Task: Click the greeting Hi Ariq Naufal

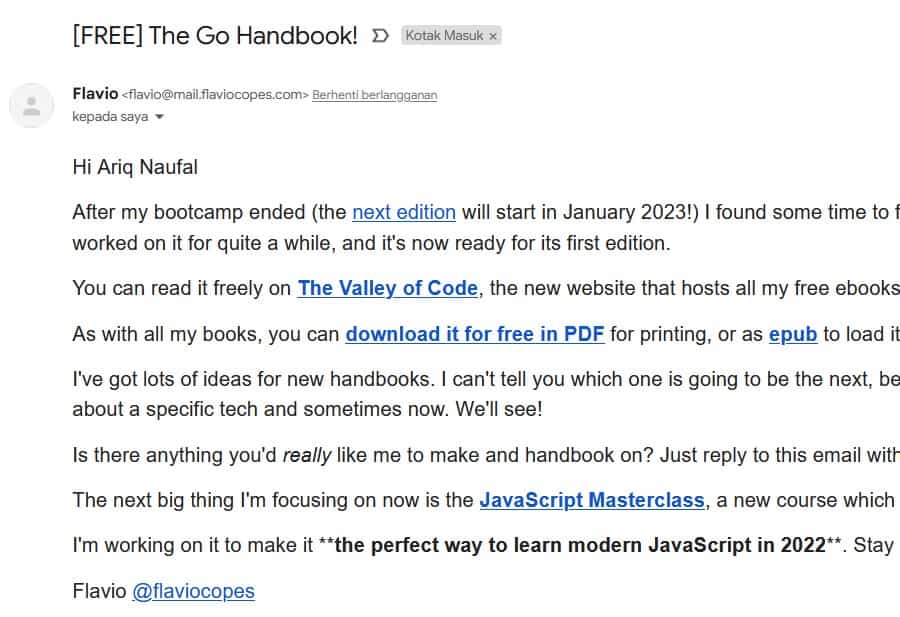Action: click(x=135, y=167)
